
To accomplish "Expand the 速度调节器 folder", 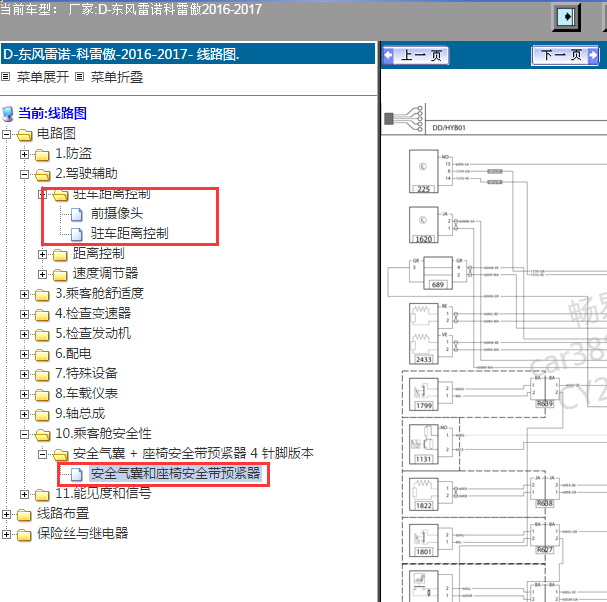I will point(42,274).
